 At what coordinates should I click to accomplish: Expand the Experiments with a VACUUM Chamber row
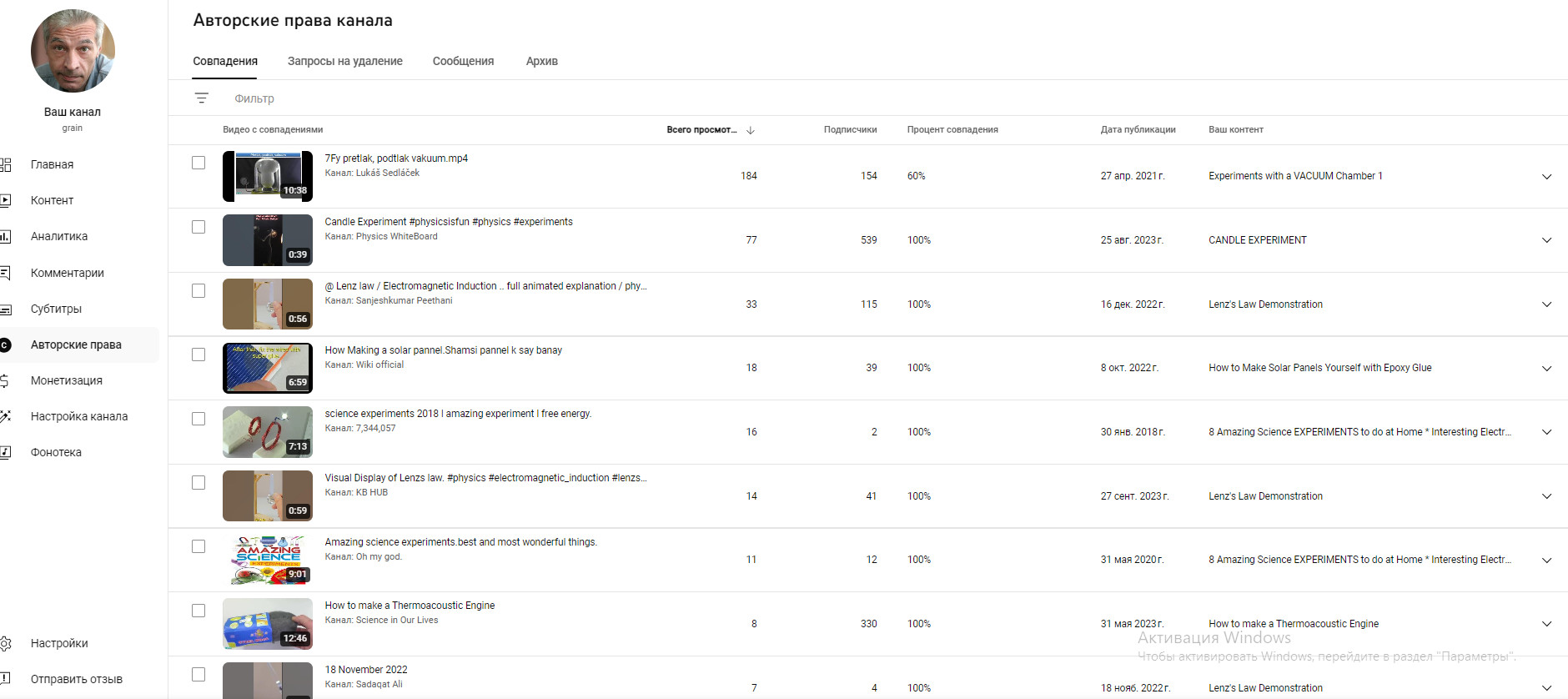pyautogui.click(x=1546, y=176)
